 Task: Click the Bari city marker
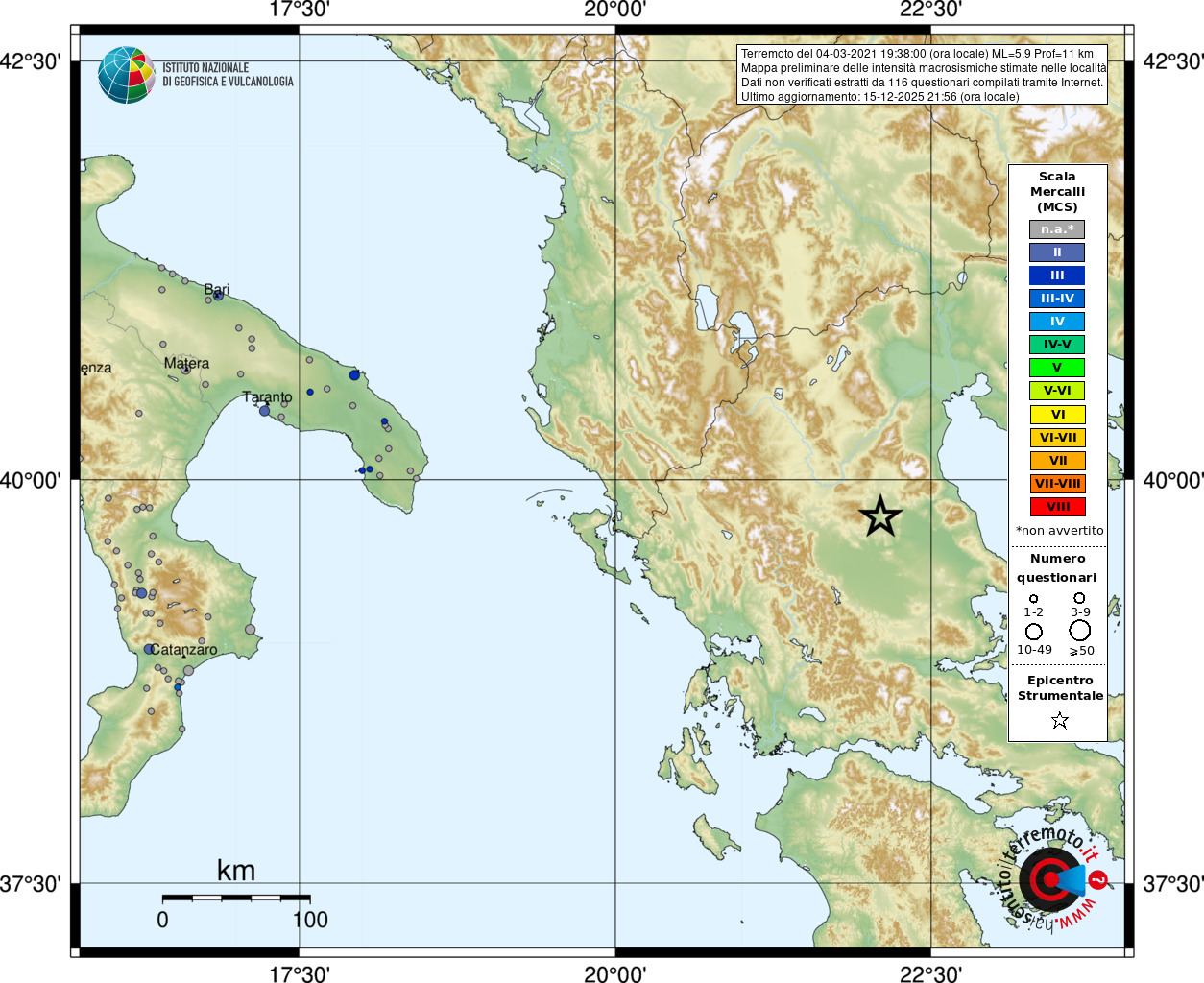[x=218, y=296]
